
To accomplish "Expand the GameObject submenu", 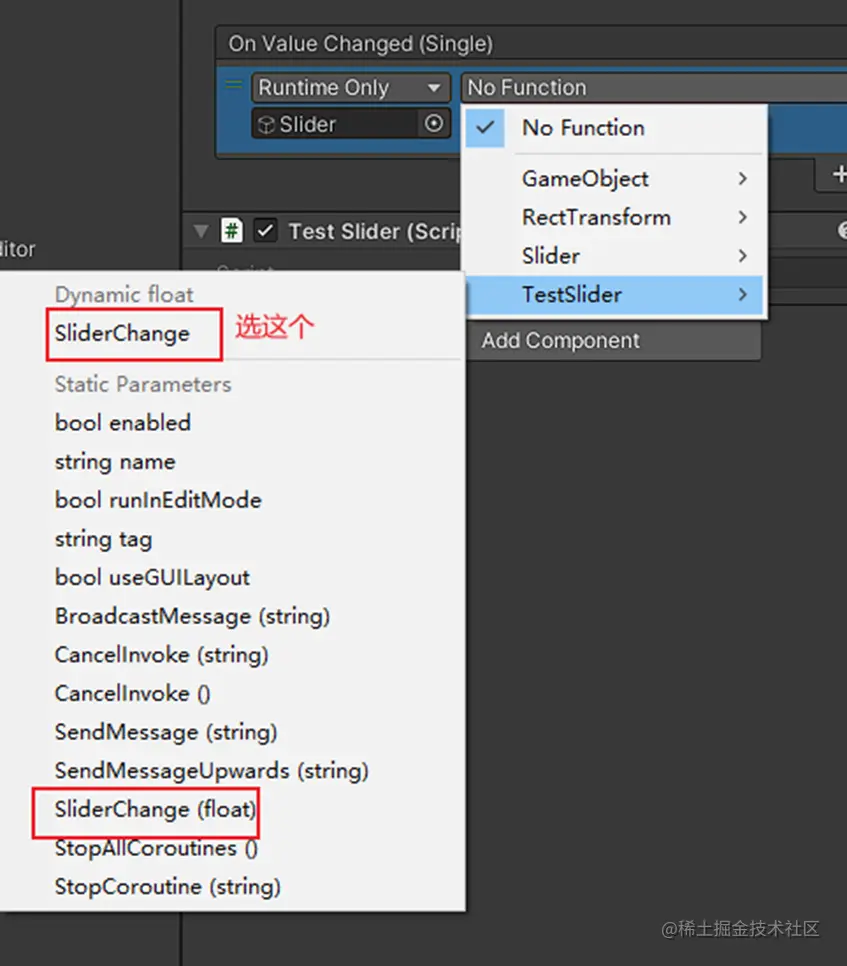I will click(614, 179).
